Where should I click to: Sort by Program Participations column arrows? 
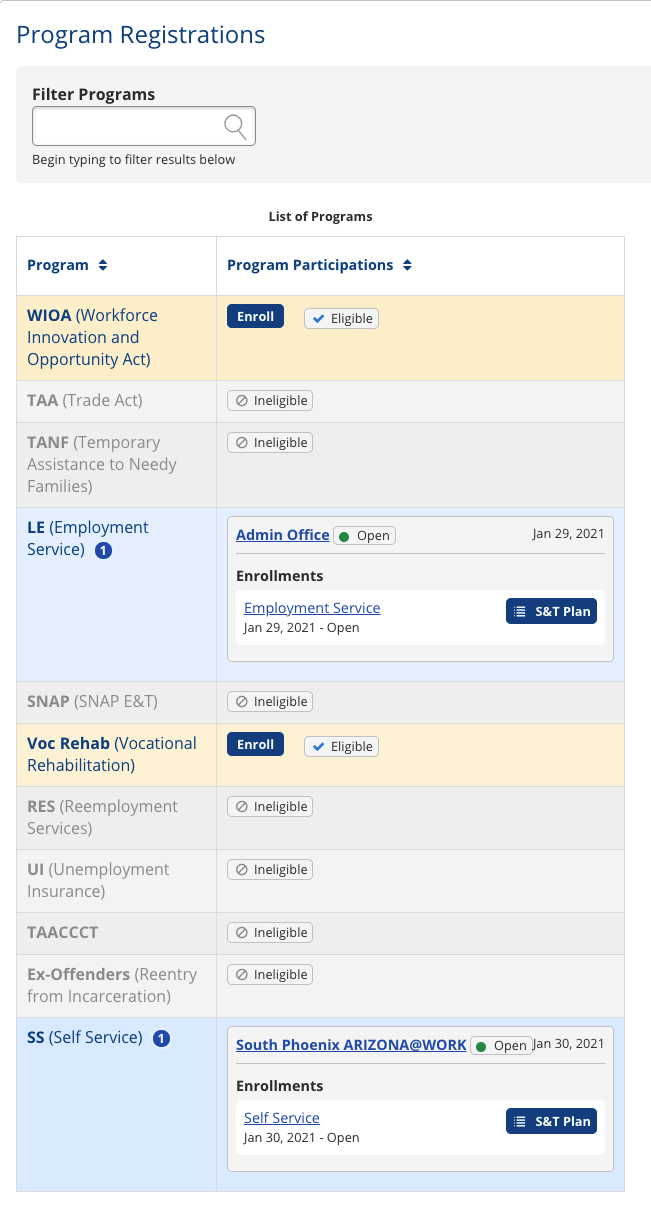pos(407,266)
